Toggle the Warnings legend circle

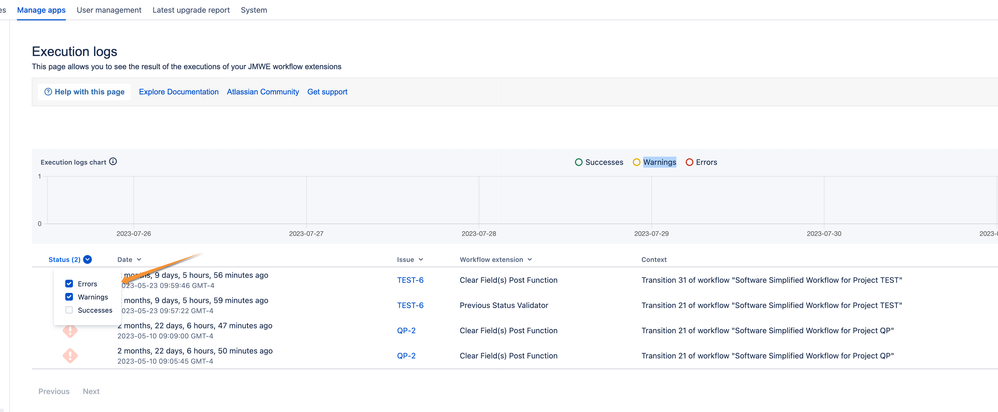click(636, 162)
